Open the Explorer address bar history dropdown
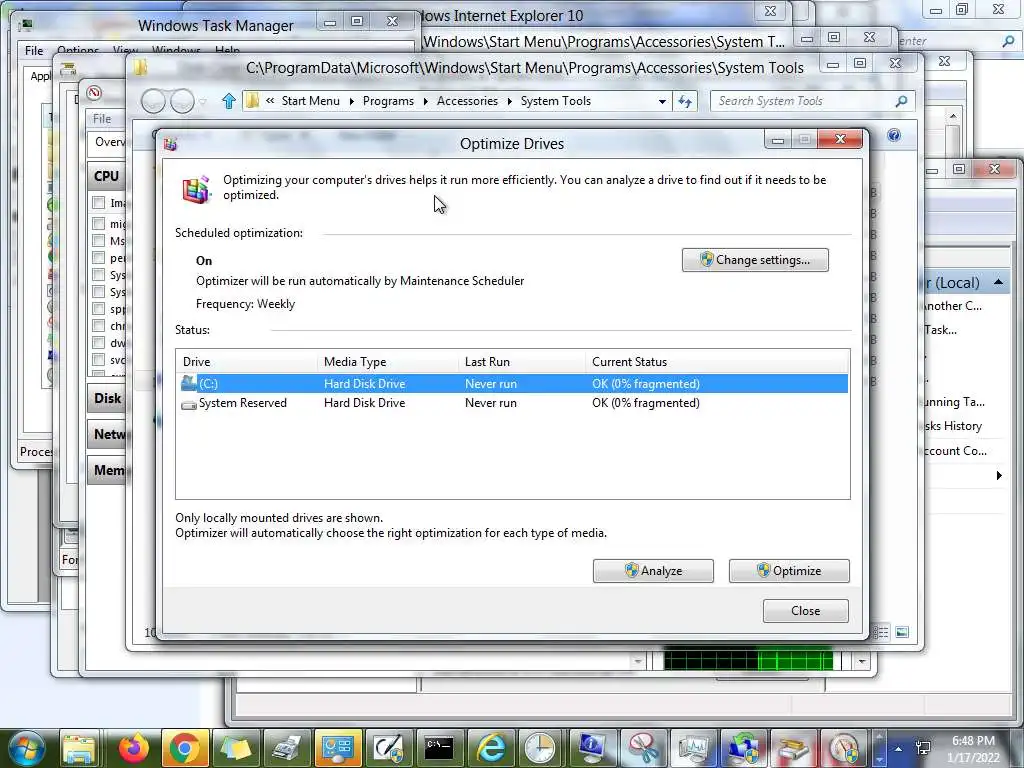The width and height of the screenshot is (1024, 768). (x=662, y=101)
